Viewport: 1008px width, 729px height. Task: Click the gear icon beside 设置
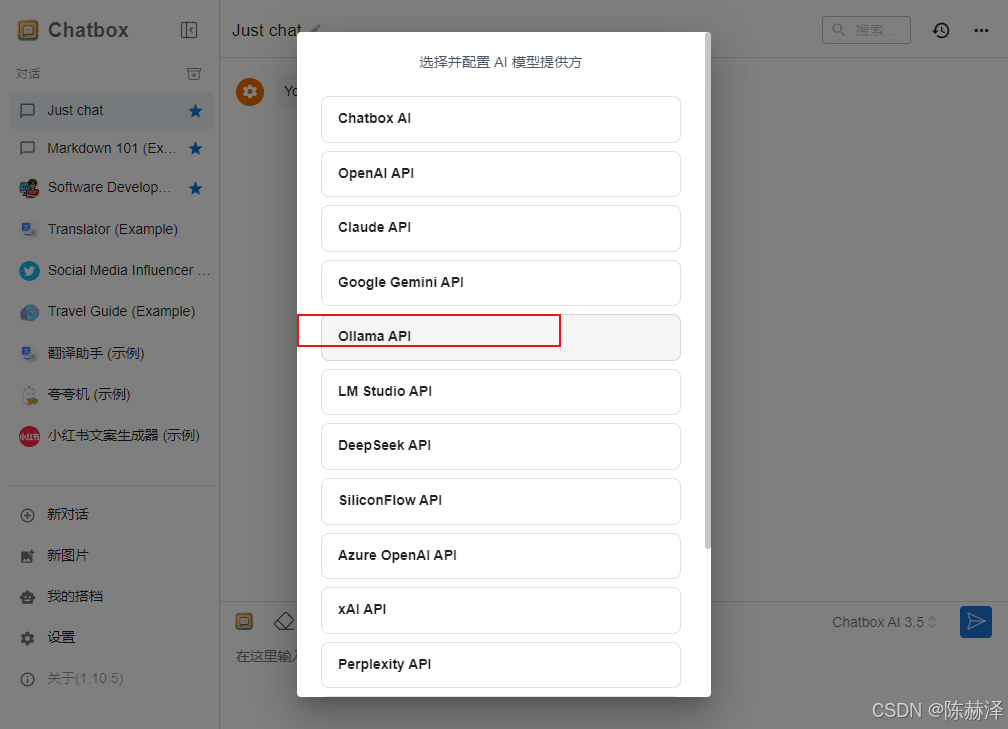pyautogui.click(x=28, y=639)
